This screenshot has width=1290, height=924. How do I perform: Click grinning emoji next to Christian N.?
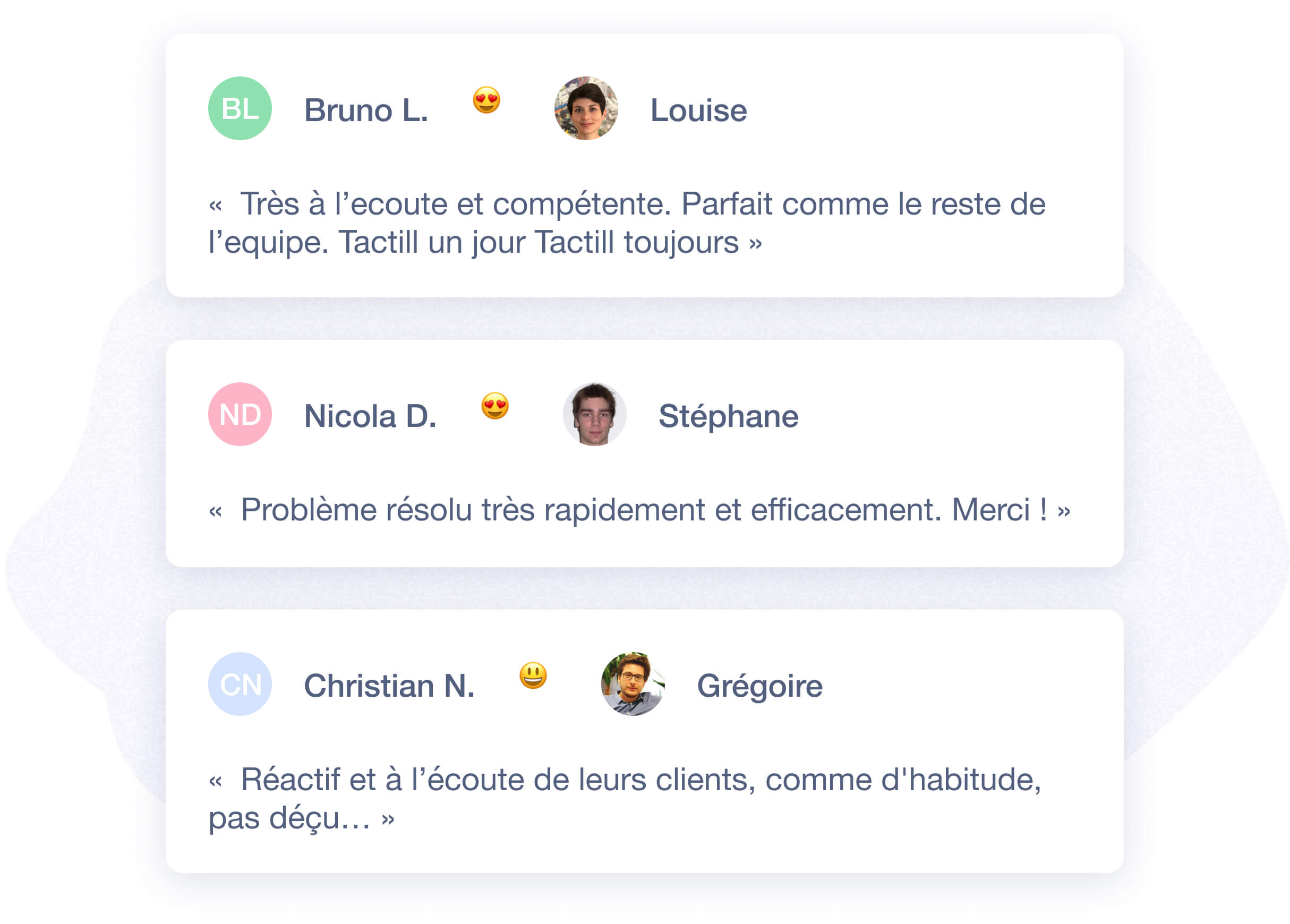533,675
